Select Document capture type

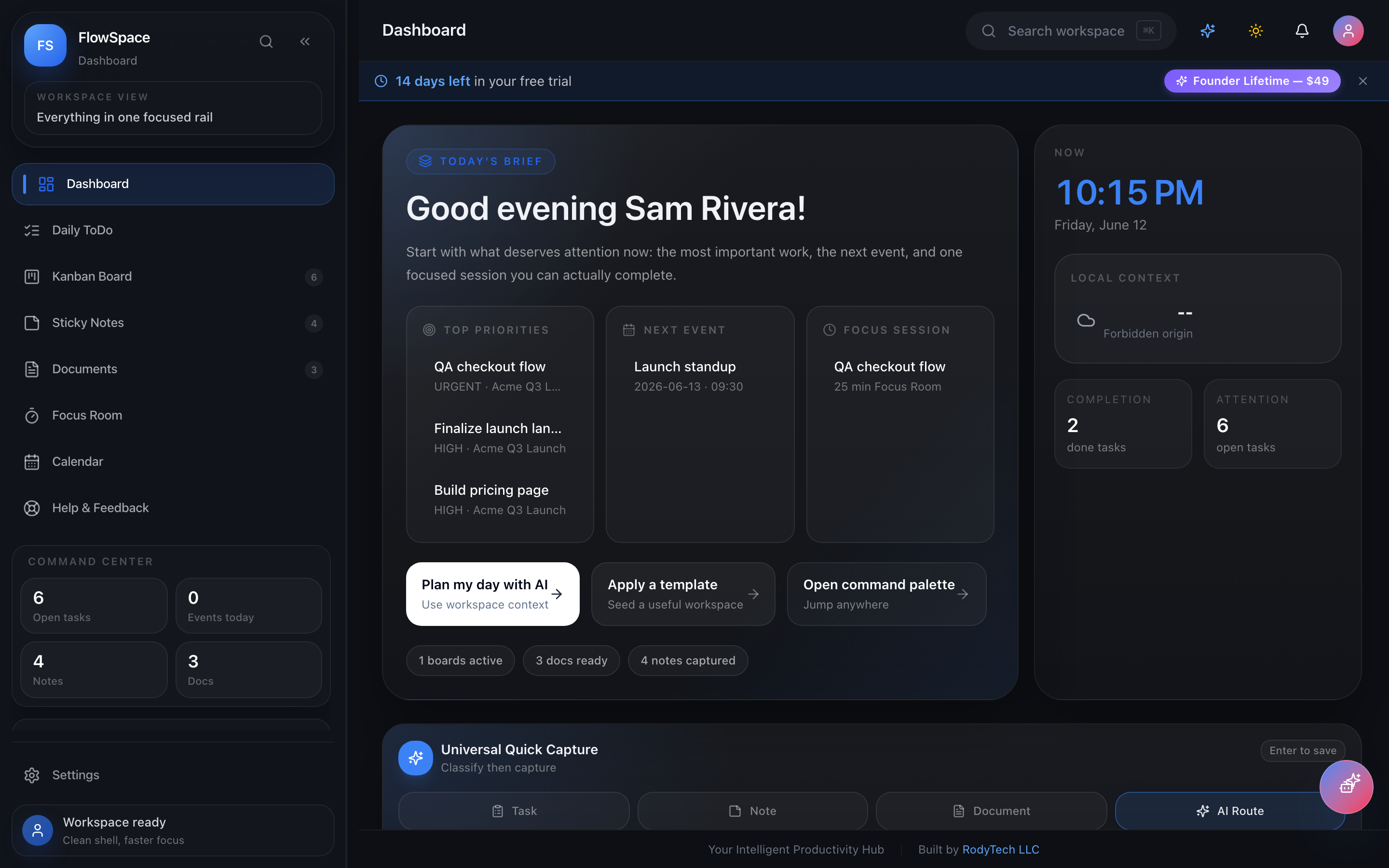point(991,811)
